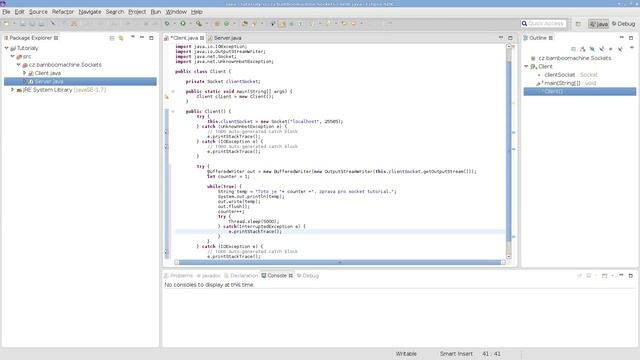Toggle Block Selection Mode in toolbar

pos(291,24)
